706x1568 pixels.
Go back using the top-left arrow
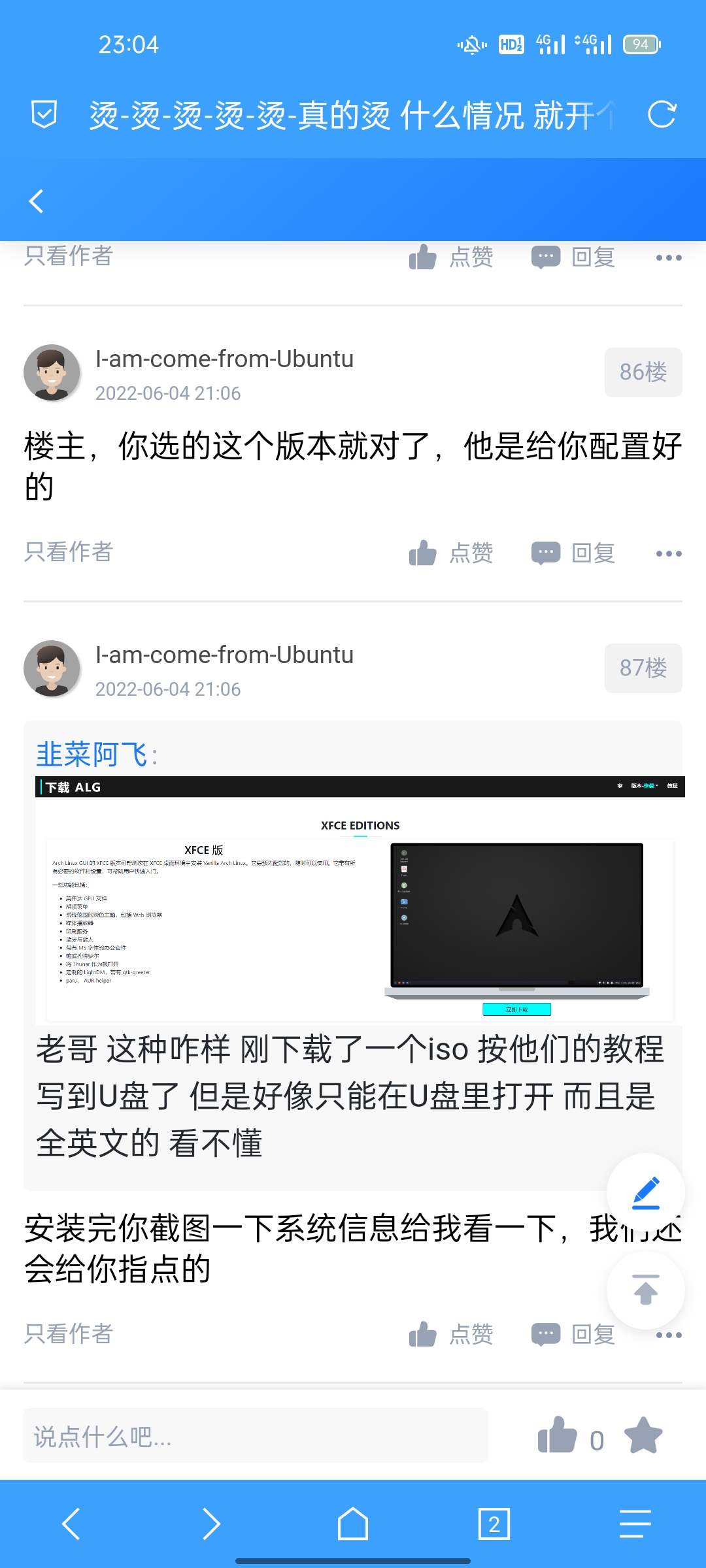[x=37, y=201]
